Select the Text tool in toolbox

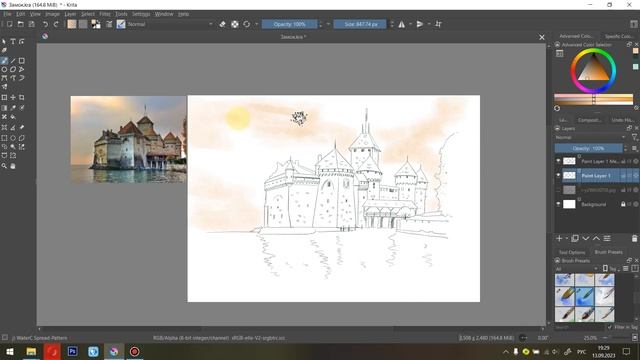point(13,41)
